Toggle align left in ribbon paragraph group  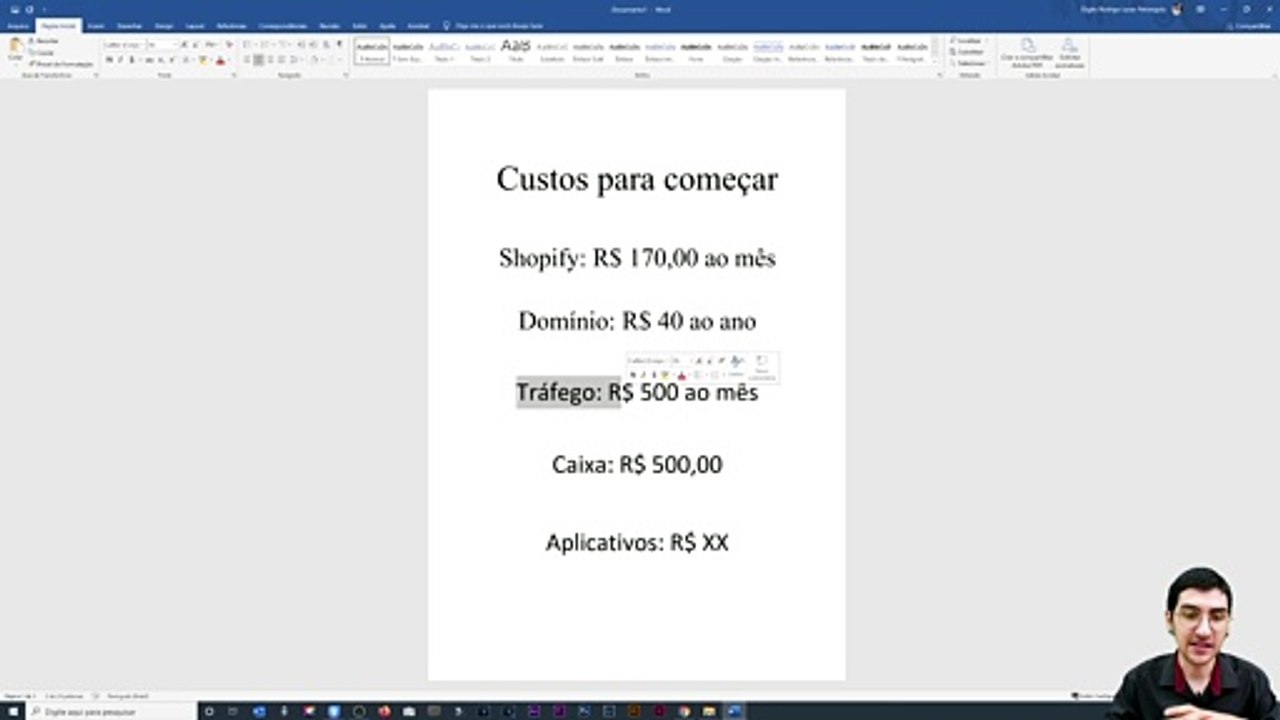coord(247,60)
